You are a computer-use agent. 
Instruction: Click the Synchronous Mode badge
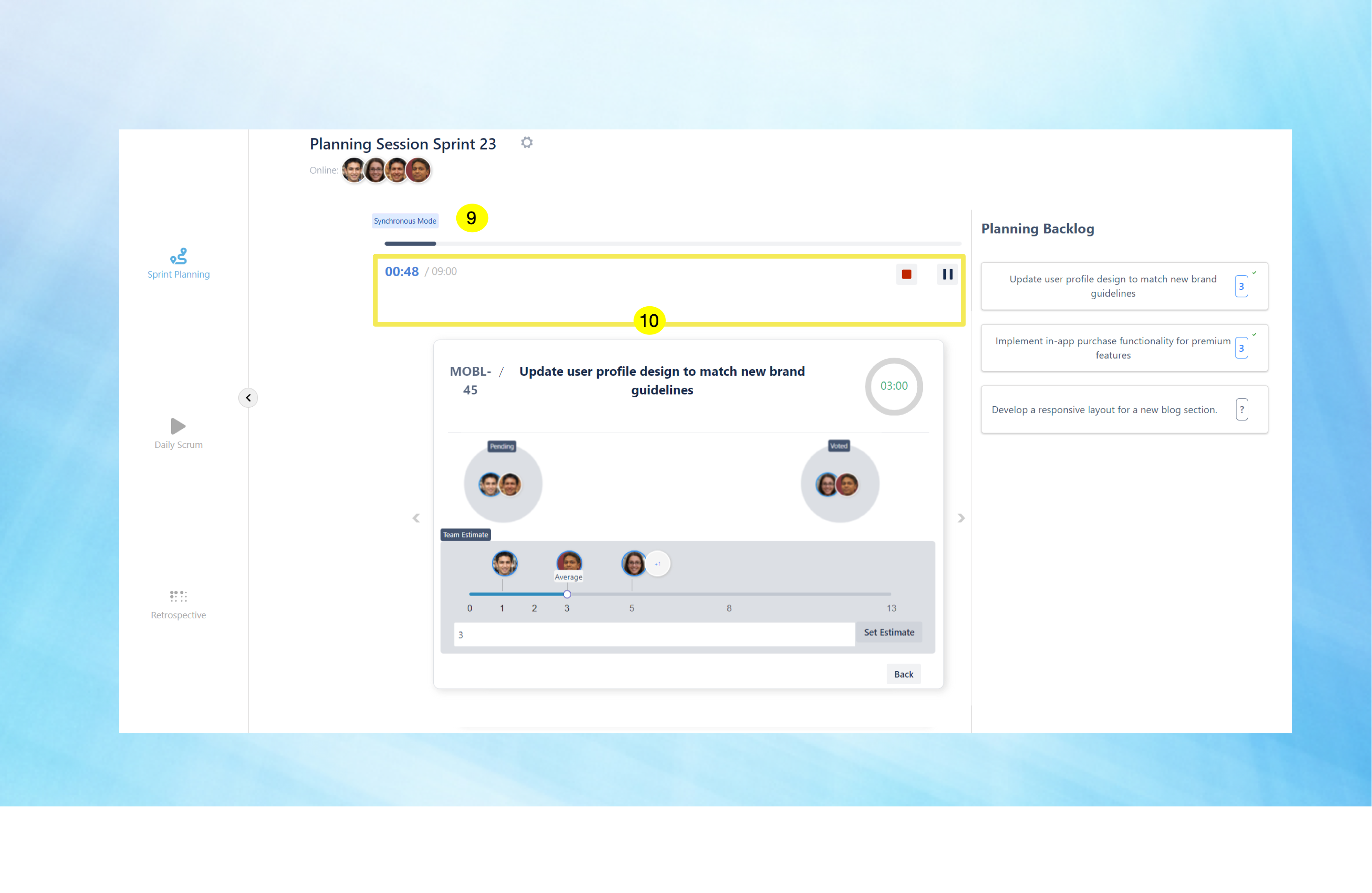(x=405, y=221)
